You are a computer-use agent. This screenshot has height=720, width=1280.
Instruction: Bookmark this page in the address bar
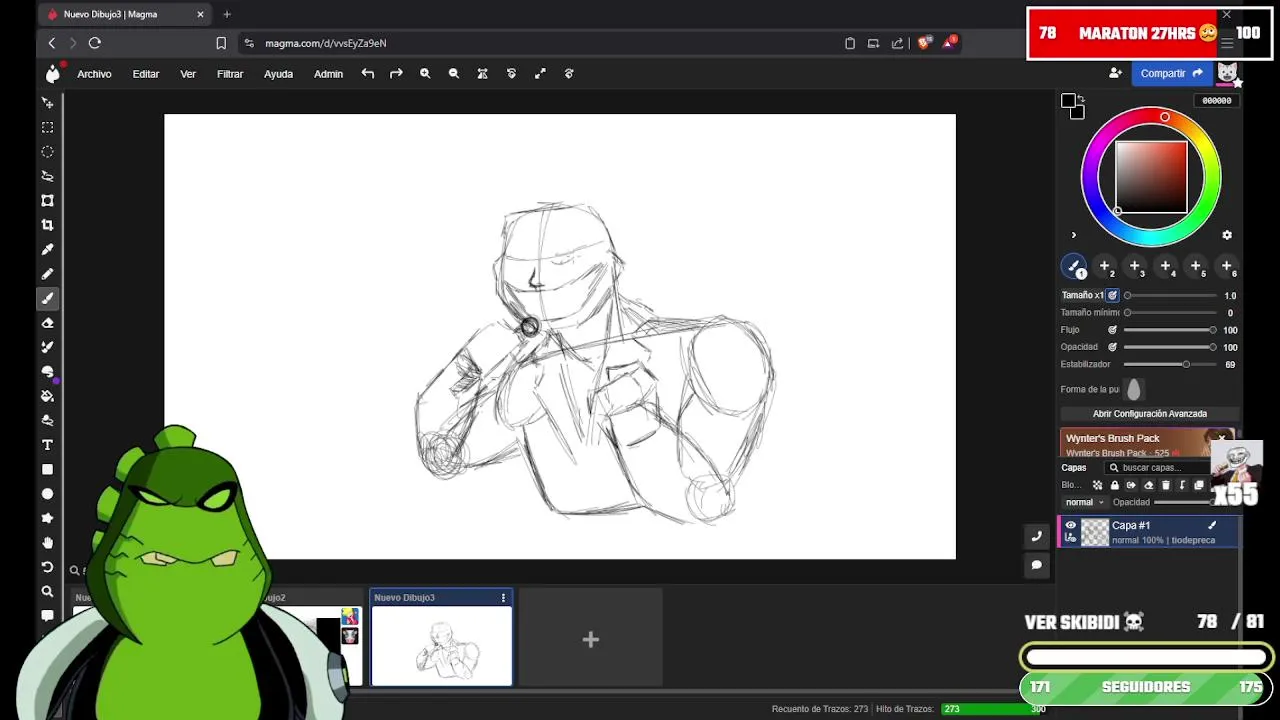point(221,43)
